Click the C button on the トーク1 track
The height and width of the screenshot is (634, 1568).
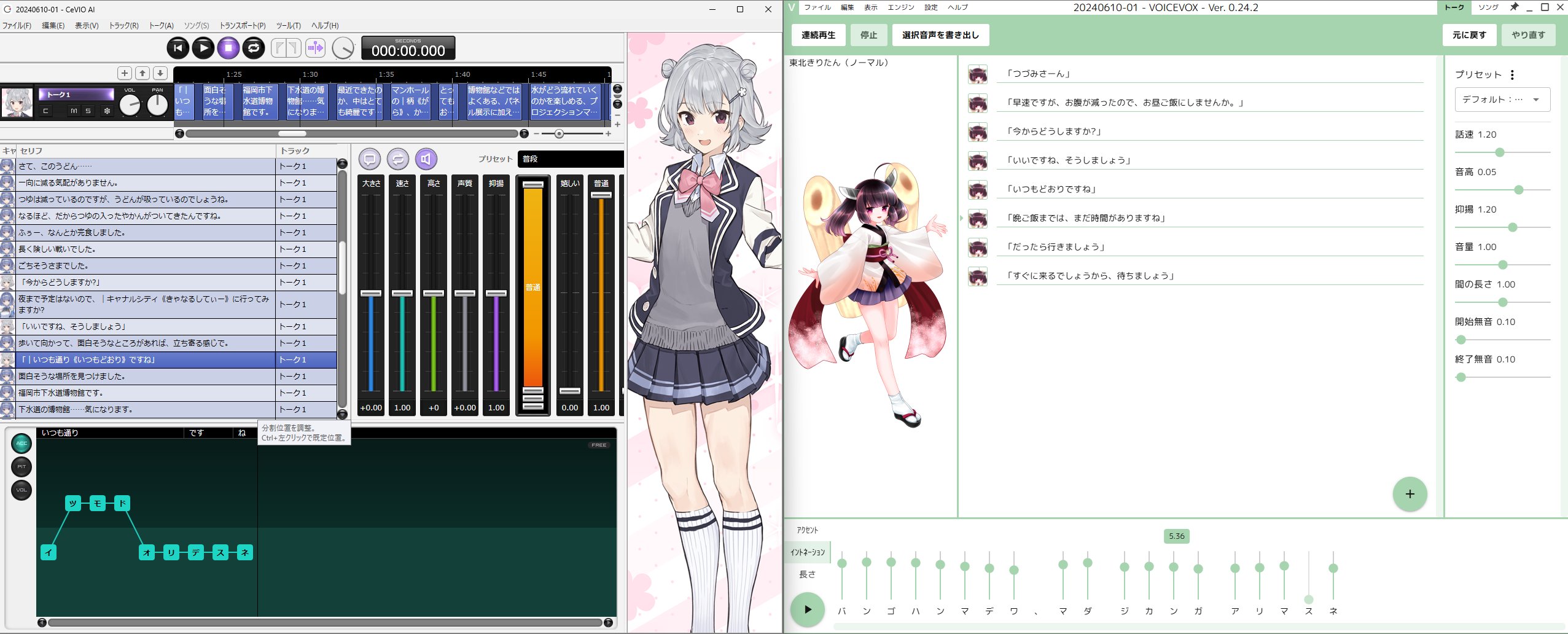point(45,111)
